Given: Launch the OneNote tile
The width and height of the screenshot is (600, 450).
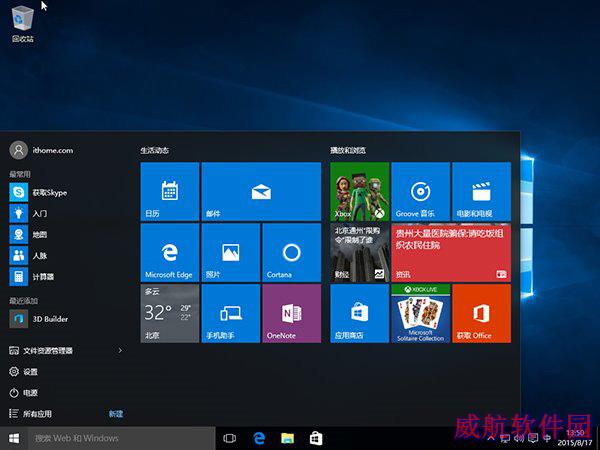Looking at the screenshot, I should (x=292, y=313).
